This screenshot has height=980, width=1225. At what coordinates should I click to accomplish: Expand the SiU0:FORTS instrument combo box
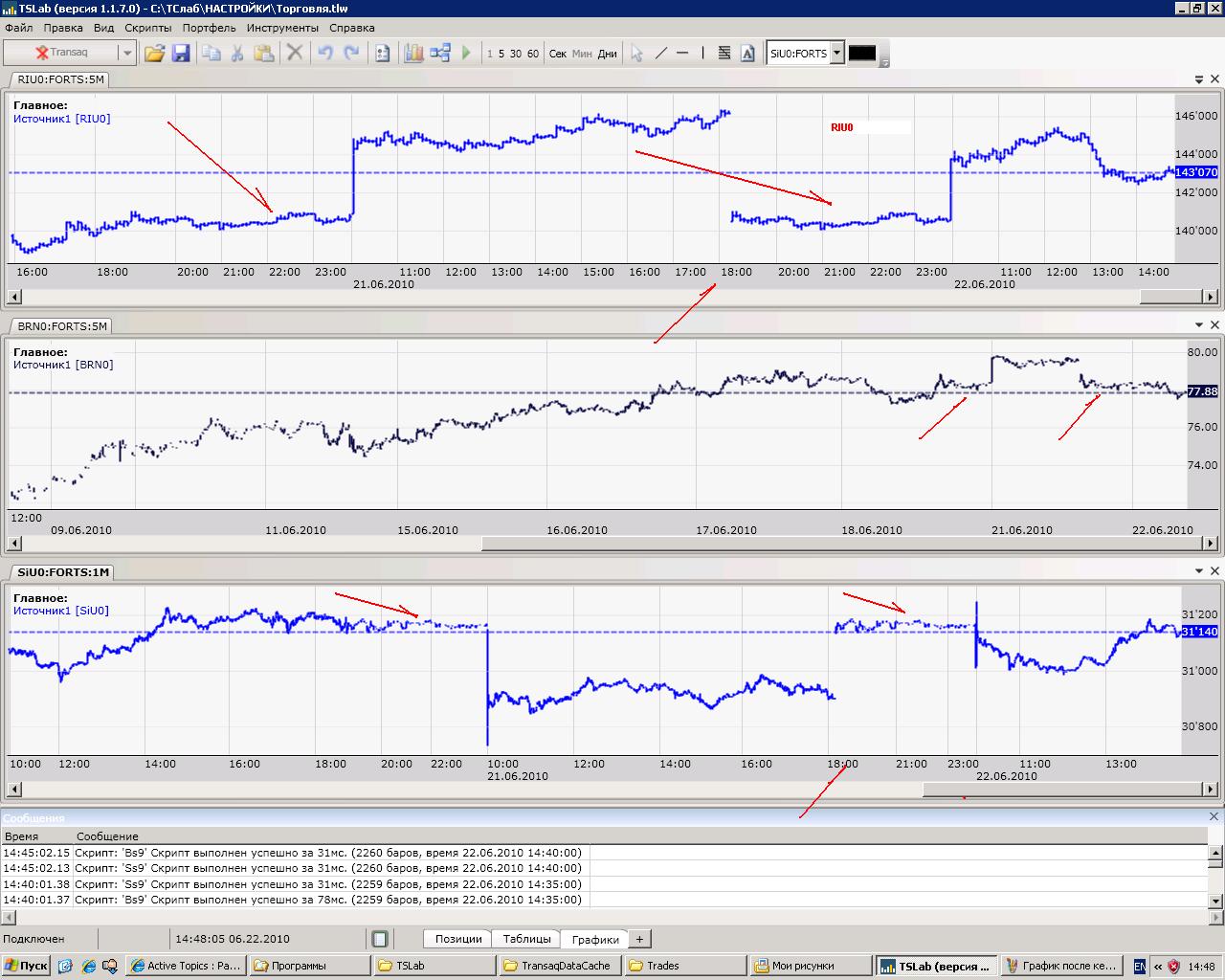(837, 54)
